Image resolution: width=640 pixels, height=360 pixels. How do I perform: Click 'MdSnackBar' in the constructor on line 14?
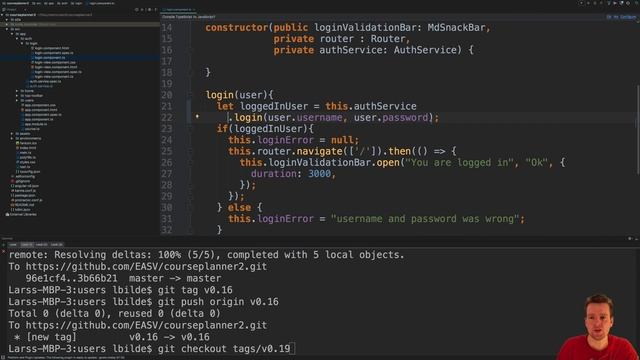(x=456, y=27)
